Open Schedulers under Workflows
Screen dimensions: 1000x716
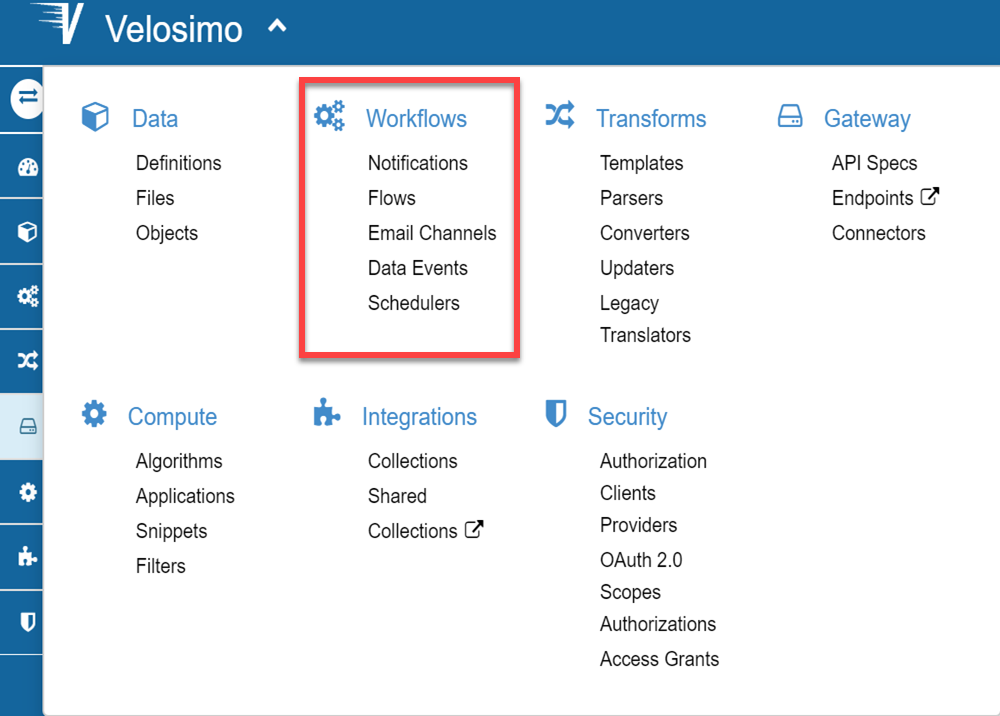click(x=414, y=303)
